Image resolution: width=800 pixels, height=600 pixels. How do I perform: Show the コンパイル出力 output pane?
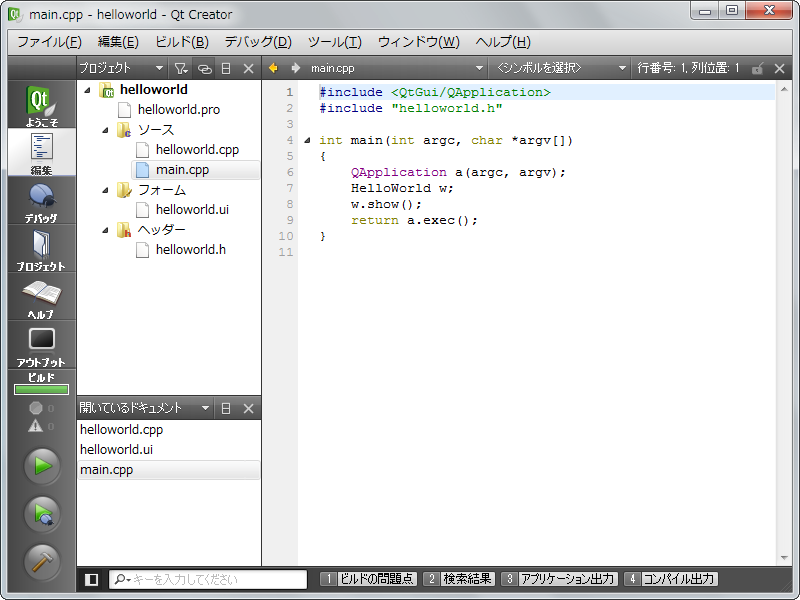click(x=671, y=579)
